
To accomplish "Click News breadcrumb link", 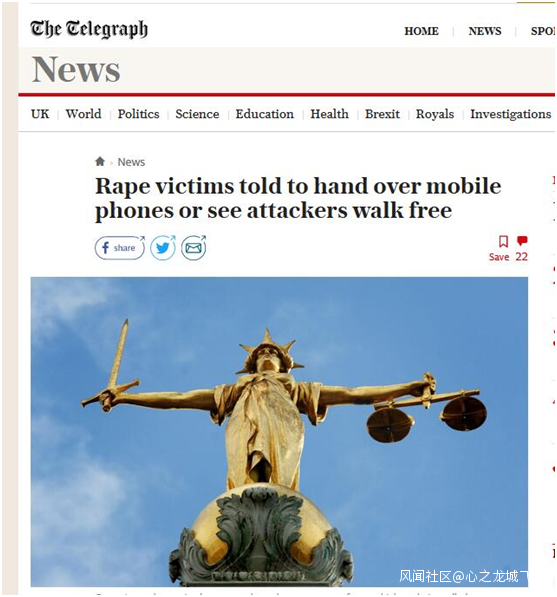I will 131,162.
